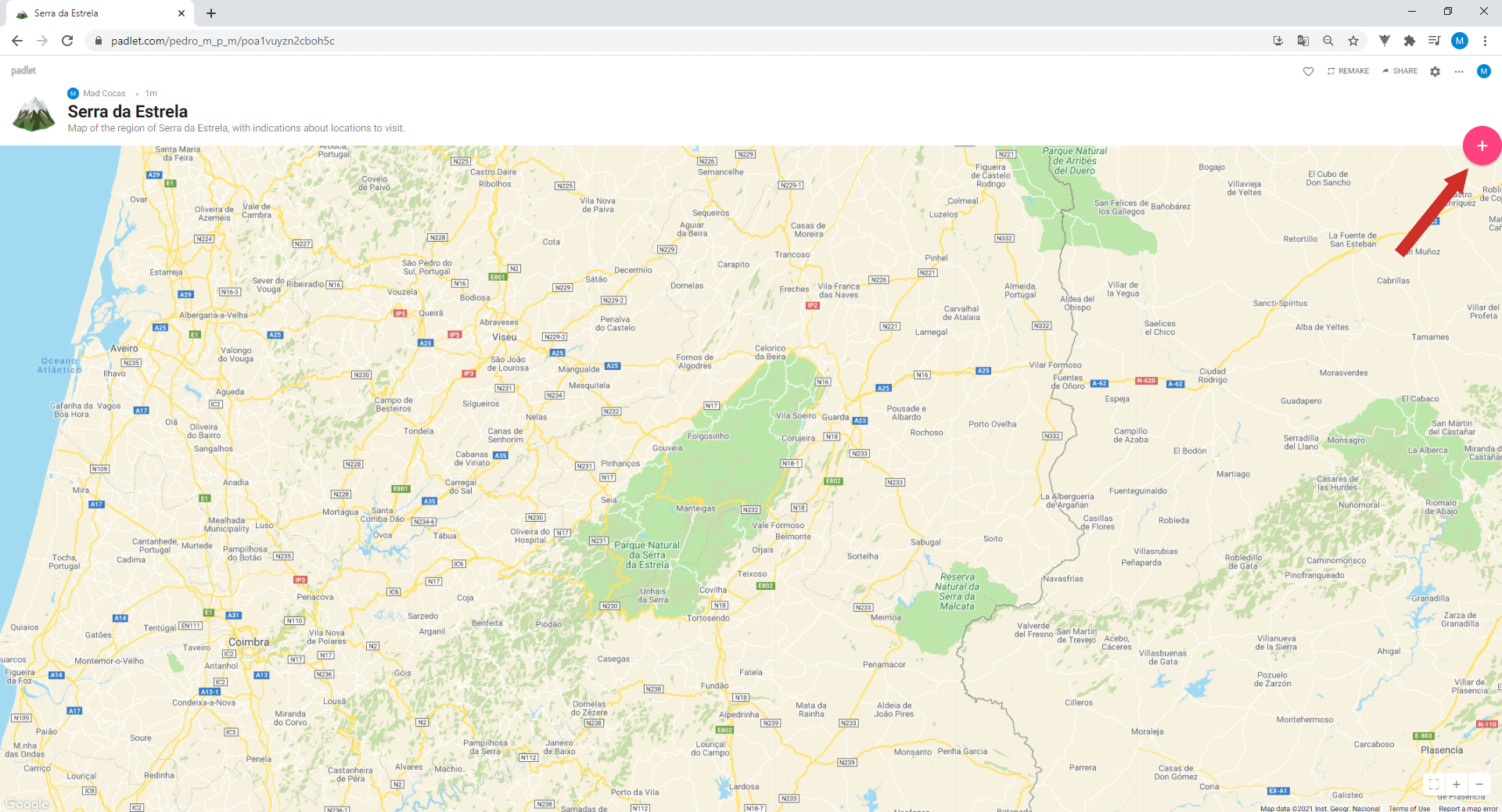Screen dimensions: 1502x812
Task: Open a new browser tab
Action: 211,13
